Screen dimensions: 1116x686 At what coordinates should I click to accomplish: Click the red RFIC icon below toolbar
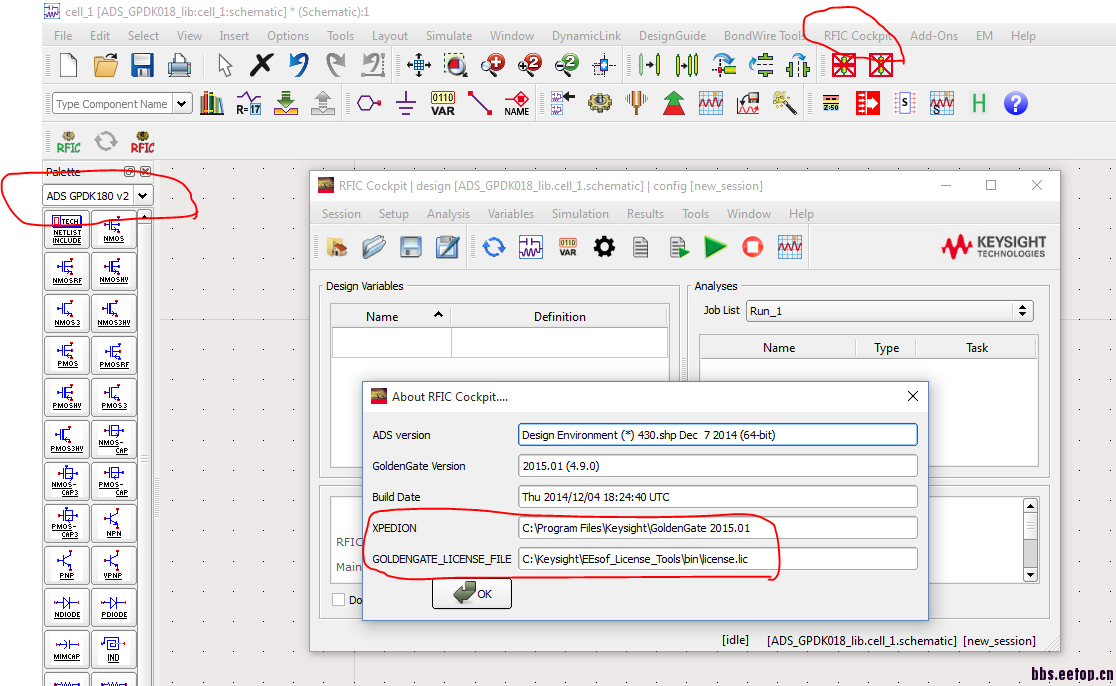point(142,142)
